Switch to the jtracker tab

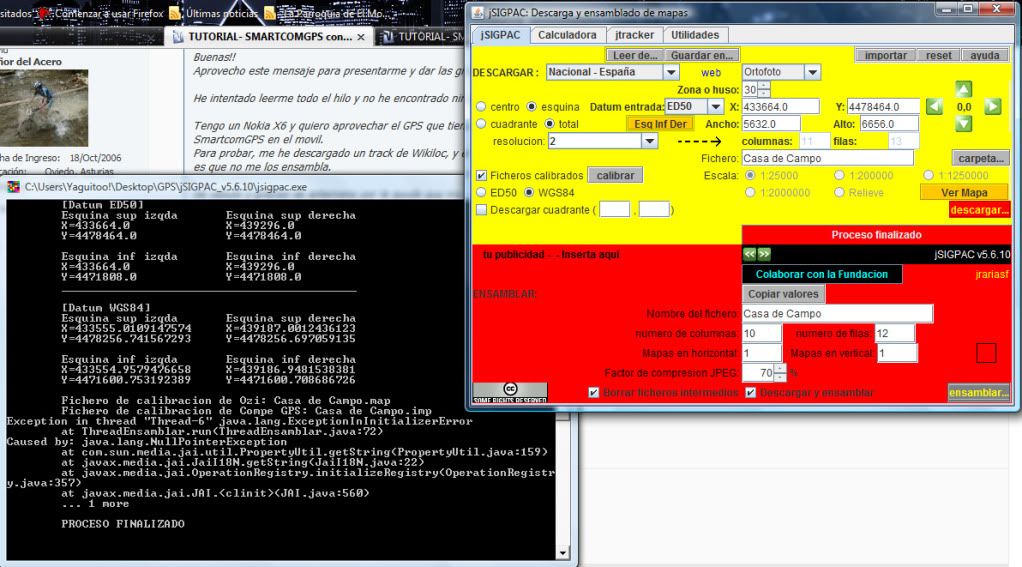click(634, 35)
